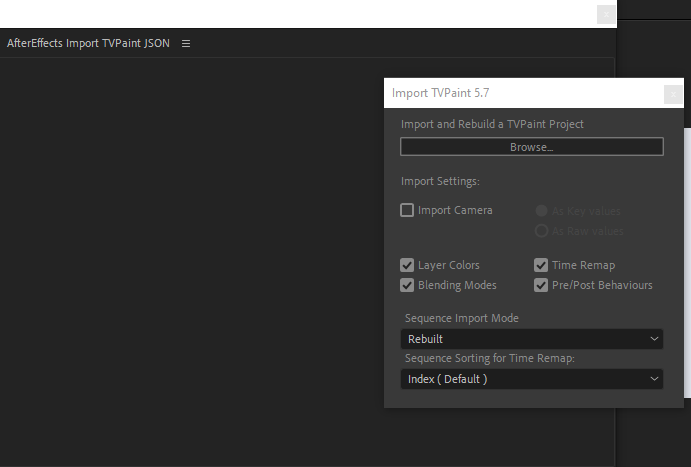This screenshot has width=691, height=467.
Task: Open the Sequence Sorting for Time Remap dropdown
Action: [531, 379]
